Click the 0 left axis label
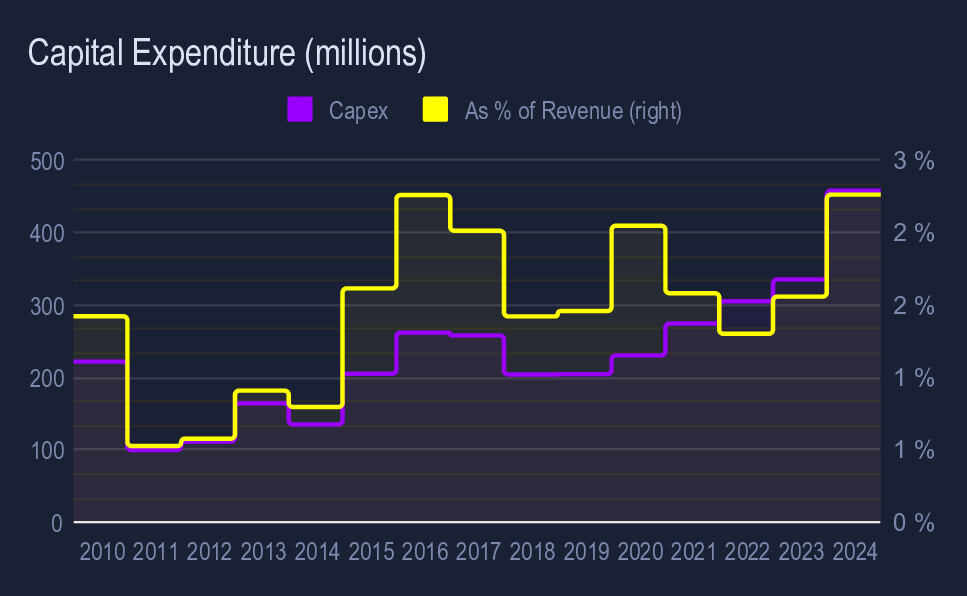This screenshot has width=967, height=596. [x=57, y=523]
